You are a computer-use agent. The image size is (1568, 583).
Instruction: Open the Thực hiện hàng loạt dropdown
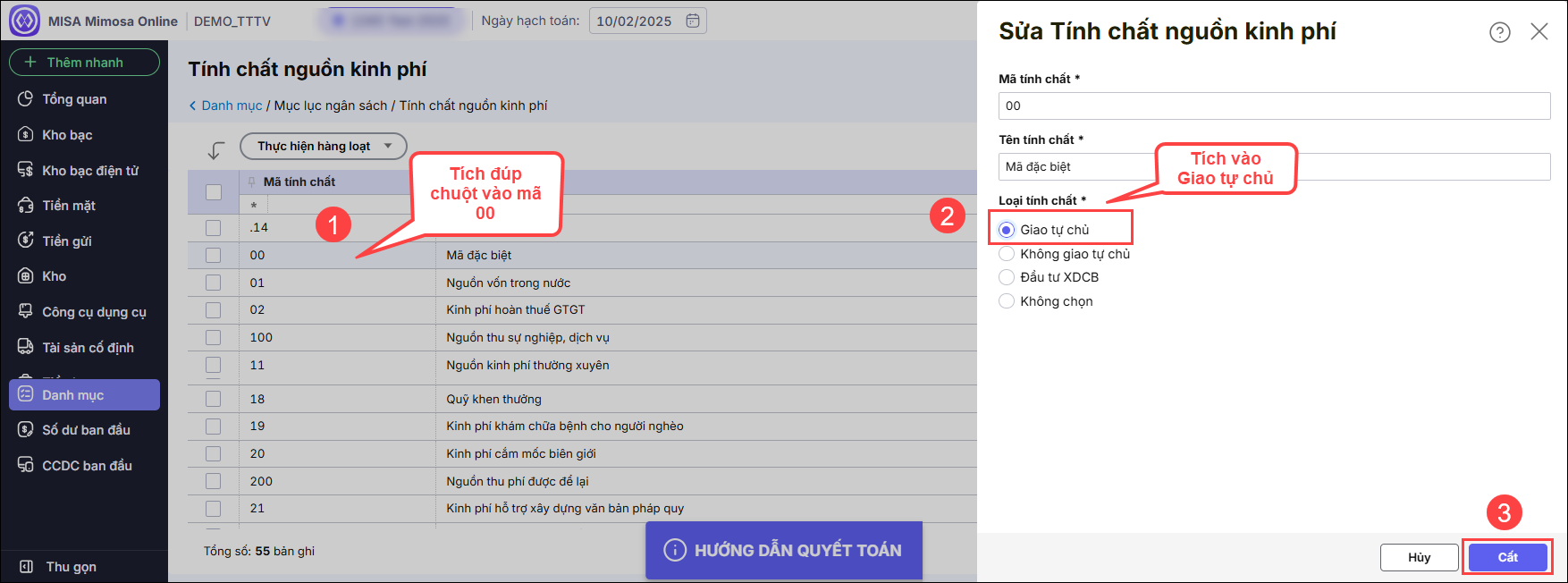coord(324,146)
